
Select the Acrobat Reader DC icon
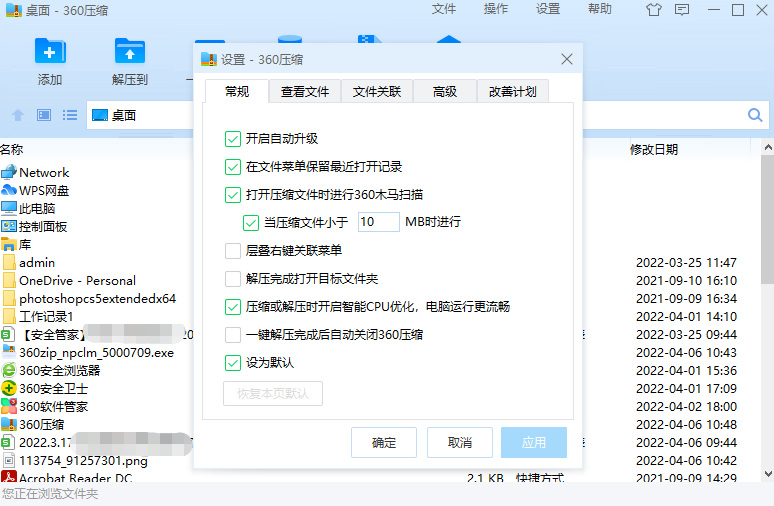(9, 476)
